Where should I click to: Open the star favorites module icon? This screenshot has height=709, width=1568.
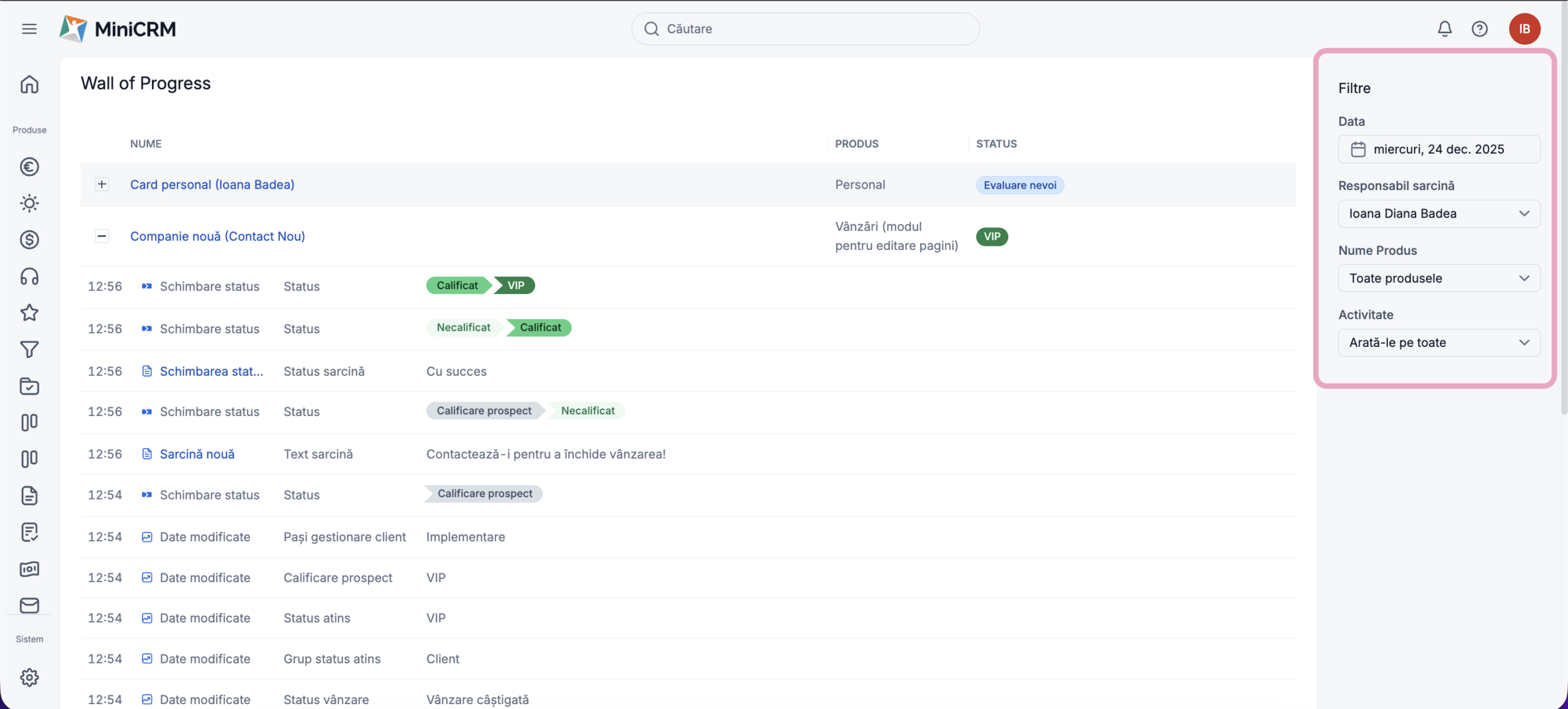pos(29,313)
